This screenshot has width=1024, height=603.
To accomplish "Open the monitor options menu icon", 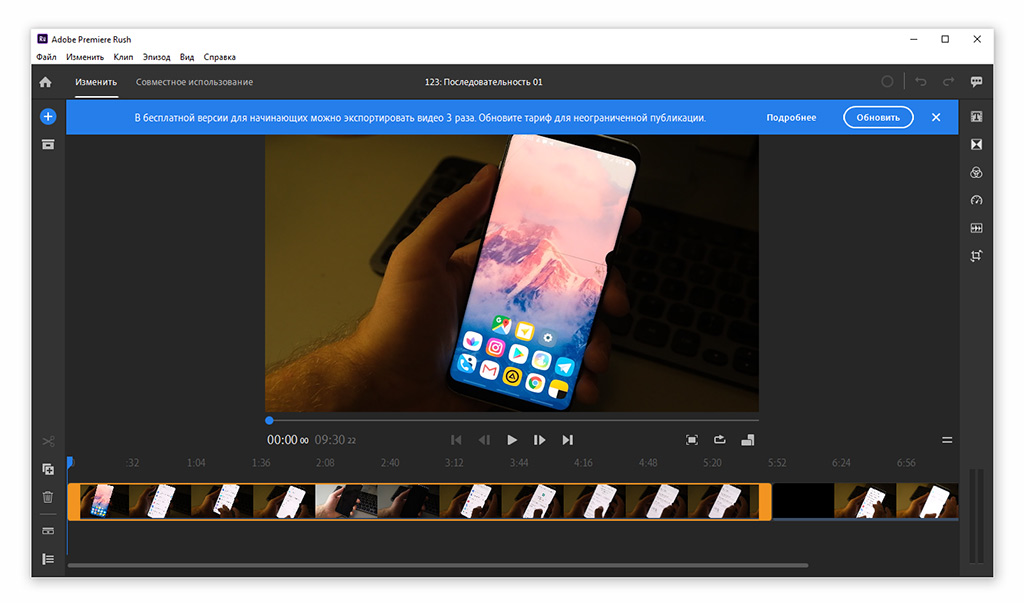I will point(947,440).
